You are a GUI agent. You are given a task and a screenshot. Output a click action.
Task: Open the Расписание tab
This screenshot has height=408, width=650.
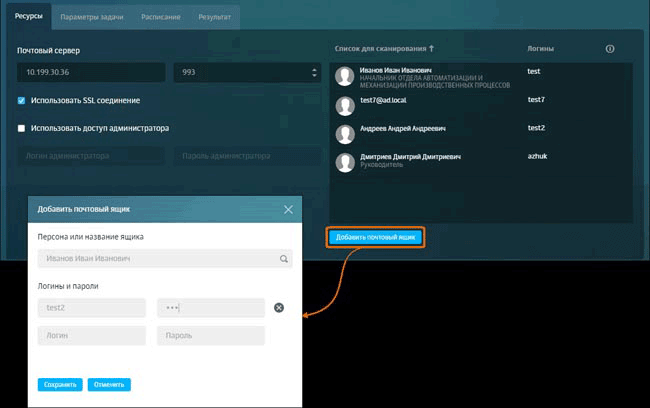[161, 17]
